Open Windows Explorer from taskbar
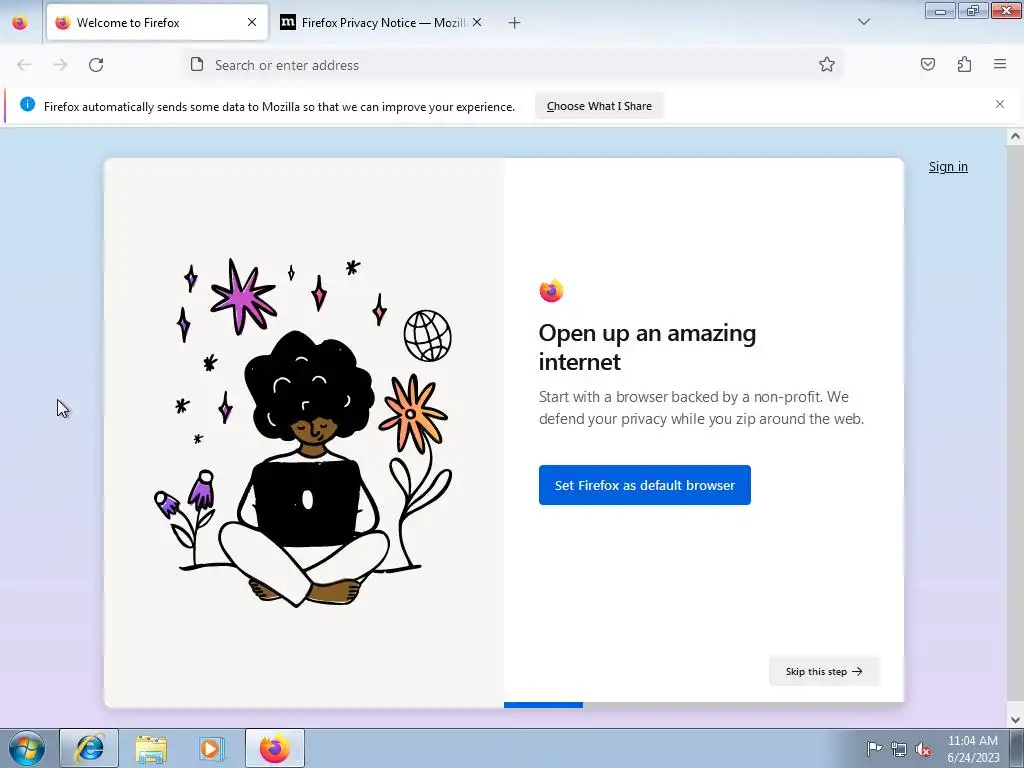This screenshot has width=1024, height=768. click(151, 748)
